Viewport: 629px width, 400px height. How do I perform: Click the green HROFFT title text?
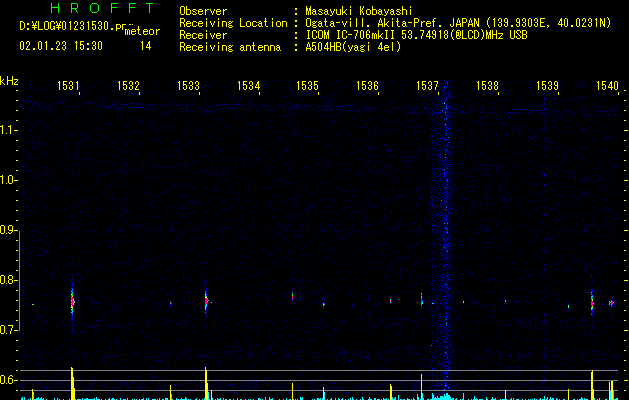[102, 8]
